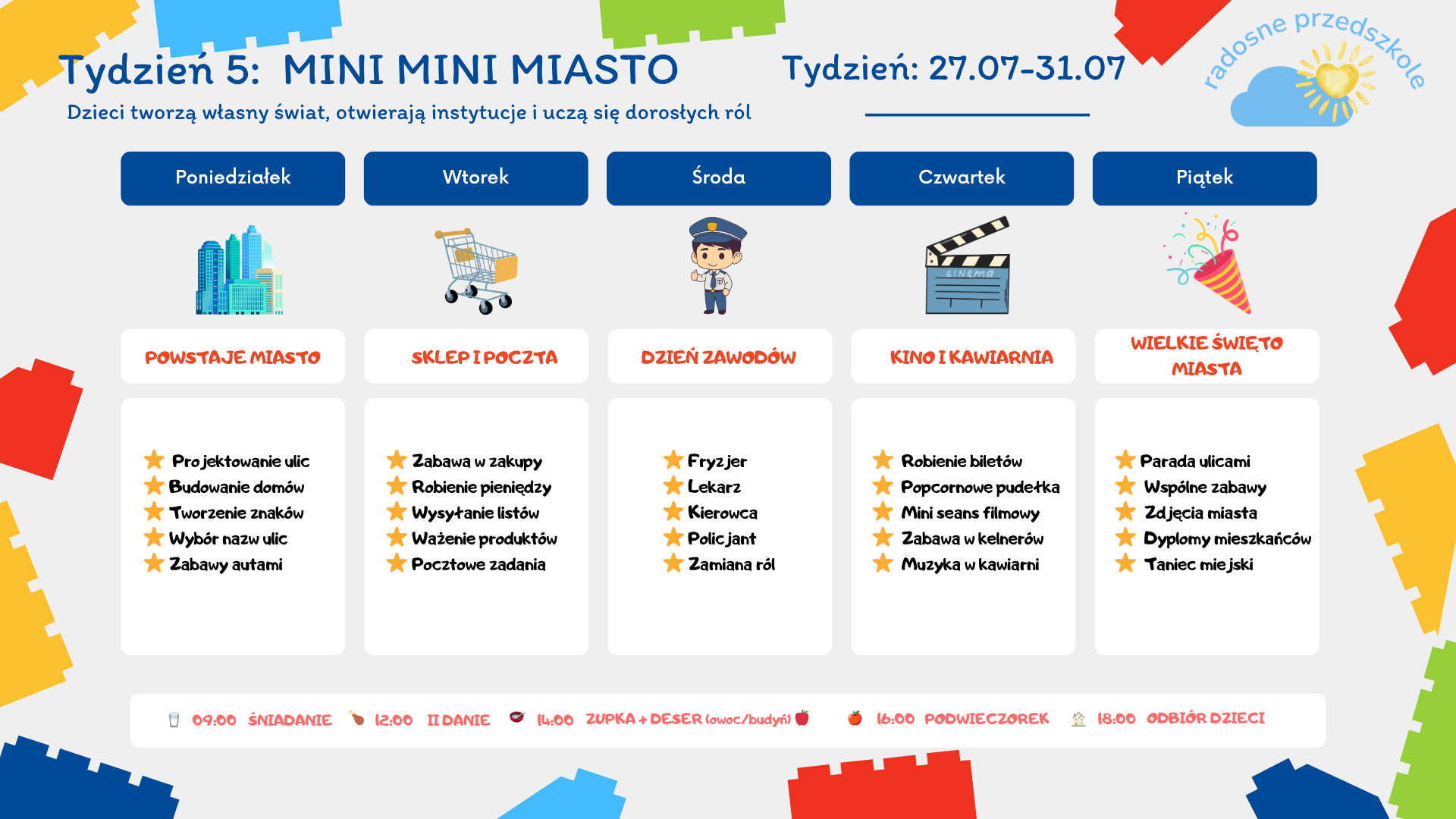Click the WIELKIE ŚWIĘTO MIASTA theme label
Viewport: 1456px width, 819px height.
(x=1207, y=356)
